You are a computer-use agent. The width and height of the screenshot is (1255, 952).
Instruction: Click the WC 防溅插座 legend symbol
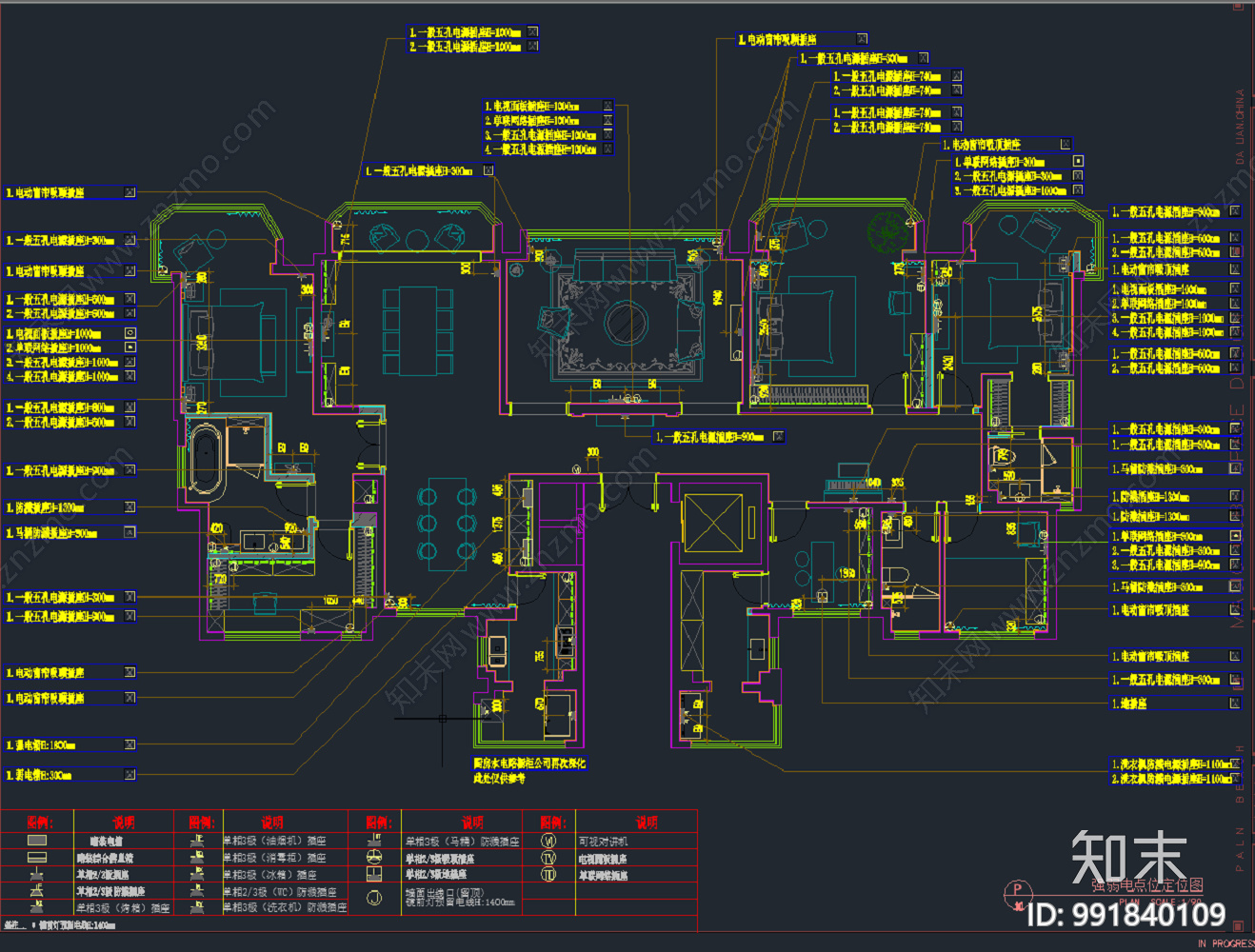[x=196, y=891]
